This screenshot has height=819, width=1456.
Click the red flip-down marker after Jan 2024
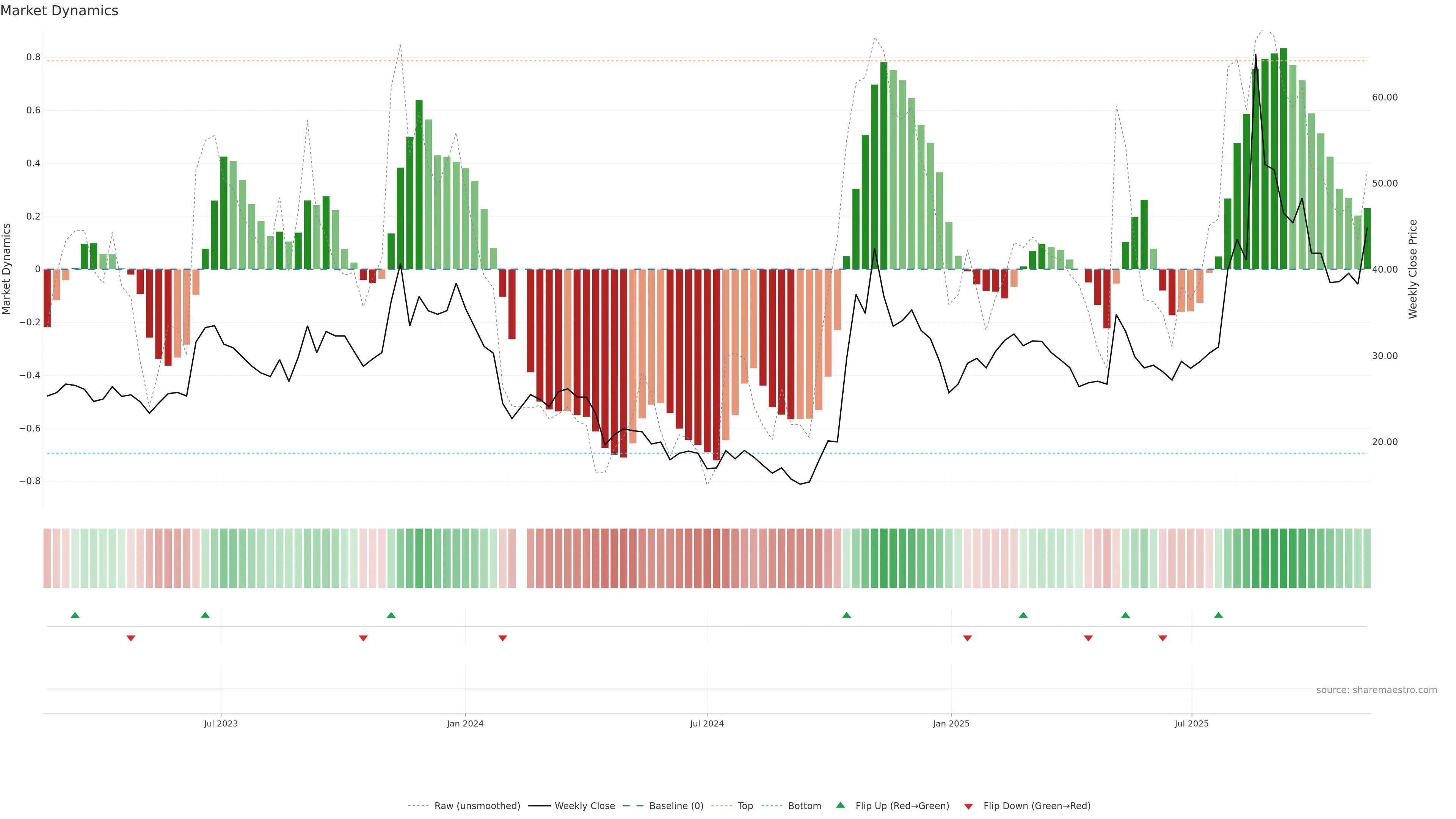(x=502, y=638)
